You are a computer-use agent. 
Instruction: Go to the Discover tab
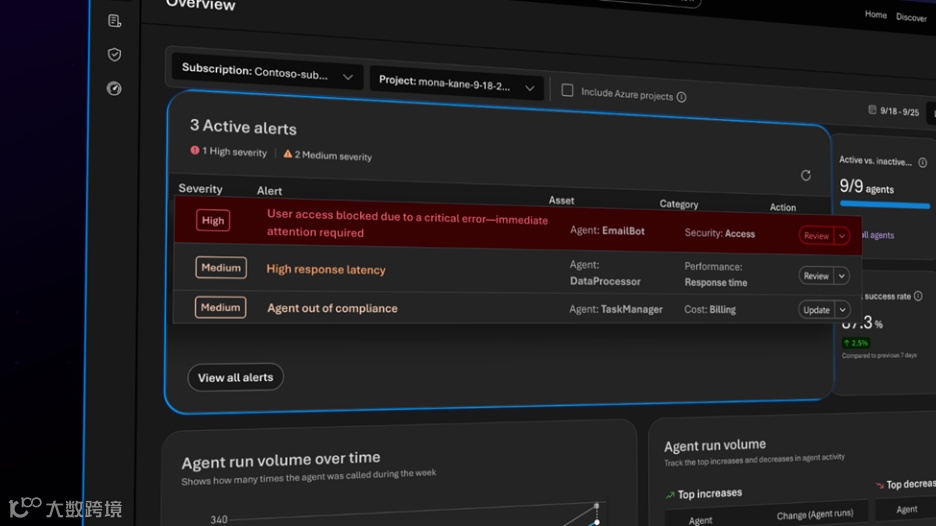[911, 17]
